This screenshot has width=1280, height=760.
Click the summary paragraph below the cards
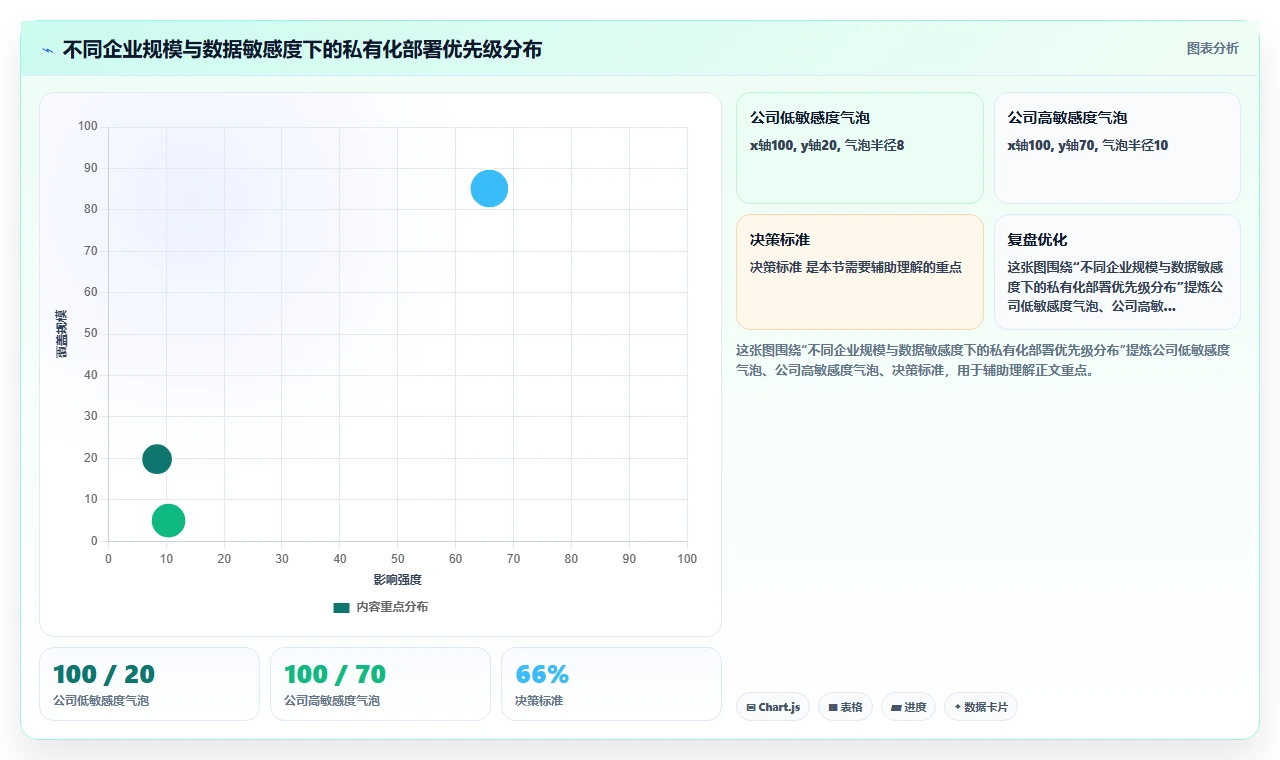984,360
